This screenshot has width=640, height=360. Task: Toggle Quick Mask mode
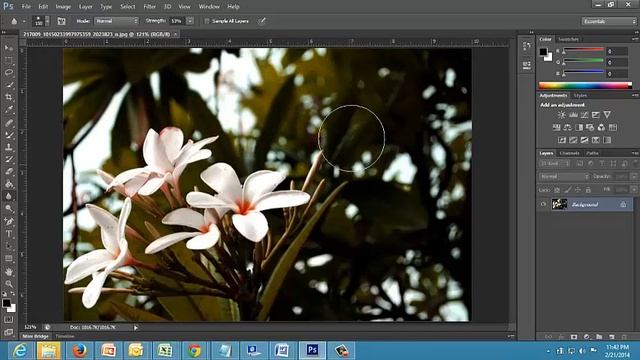(9, 320)
